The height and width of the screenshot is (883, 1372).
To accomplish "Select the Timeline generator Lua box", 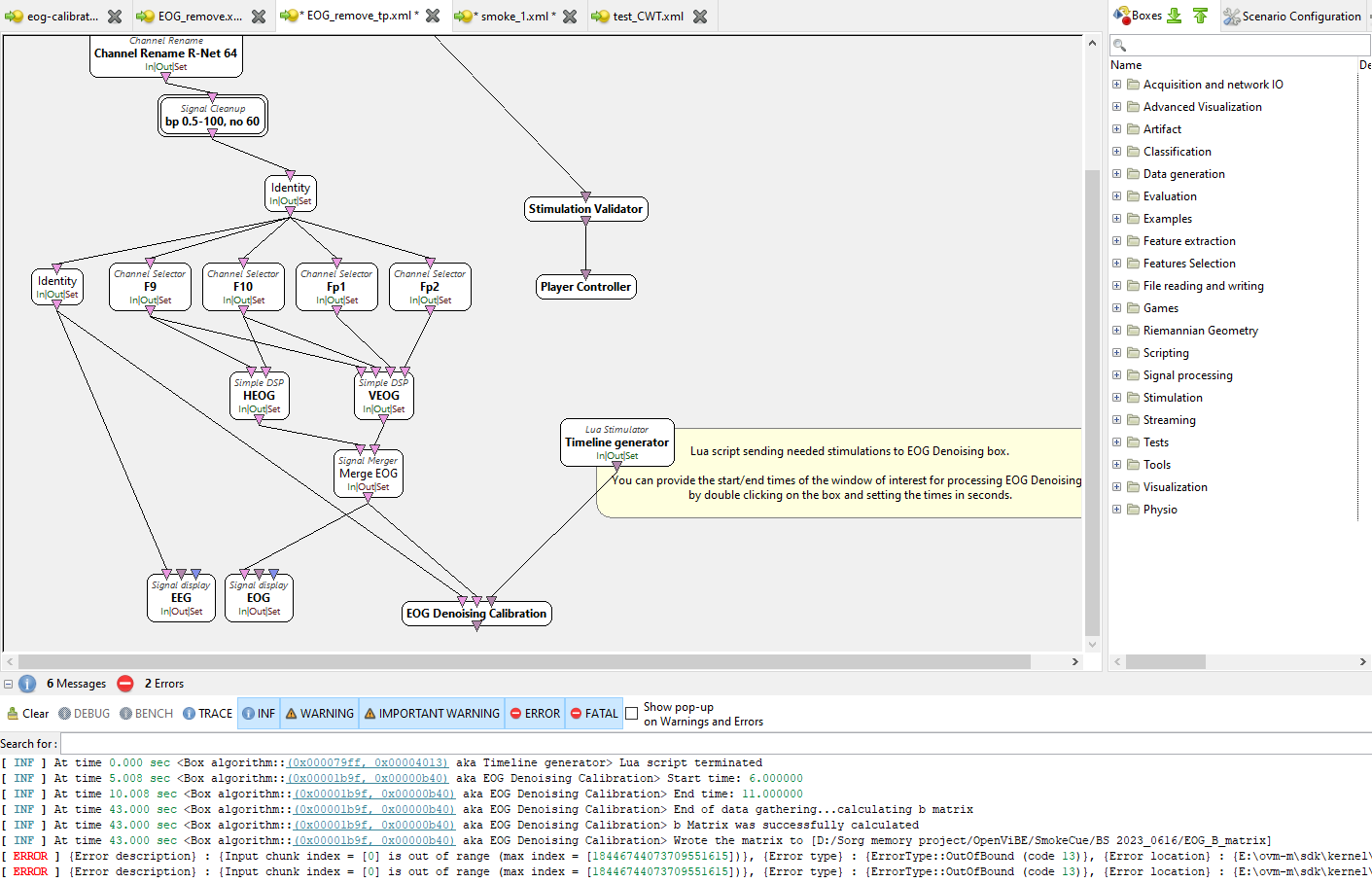I will tap(616, 442).
